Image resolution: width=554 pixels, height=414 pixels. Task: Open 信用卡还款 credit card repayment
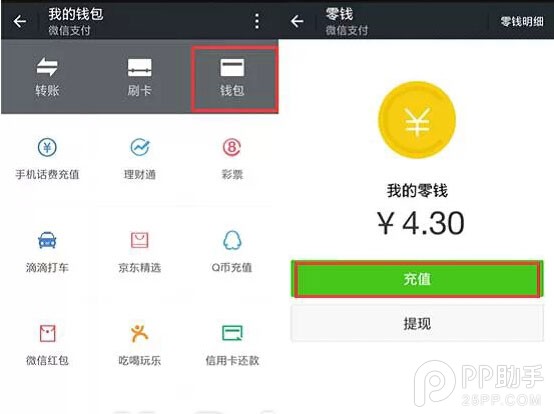pyautogui.click(x=232, y=345)
